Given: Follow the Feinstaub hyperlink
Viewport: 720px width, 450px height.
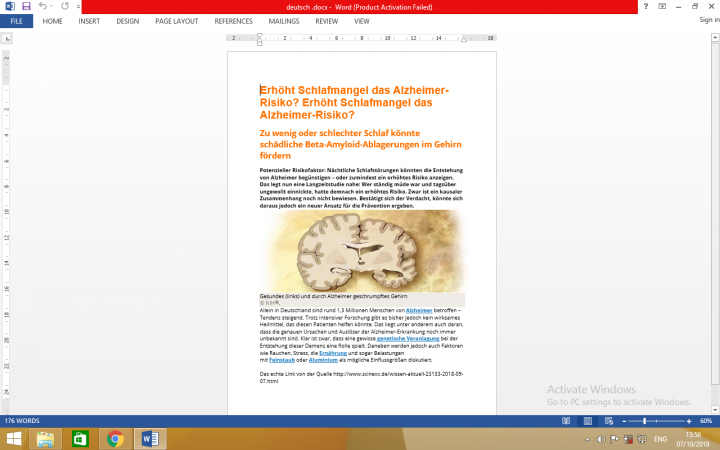Looking at the screenshot, I should click(x=282, y=360).
